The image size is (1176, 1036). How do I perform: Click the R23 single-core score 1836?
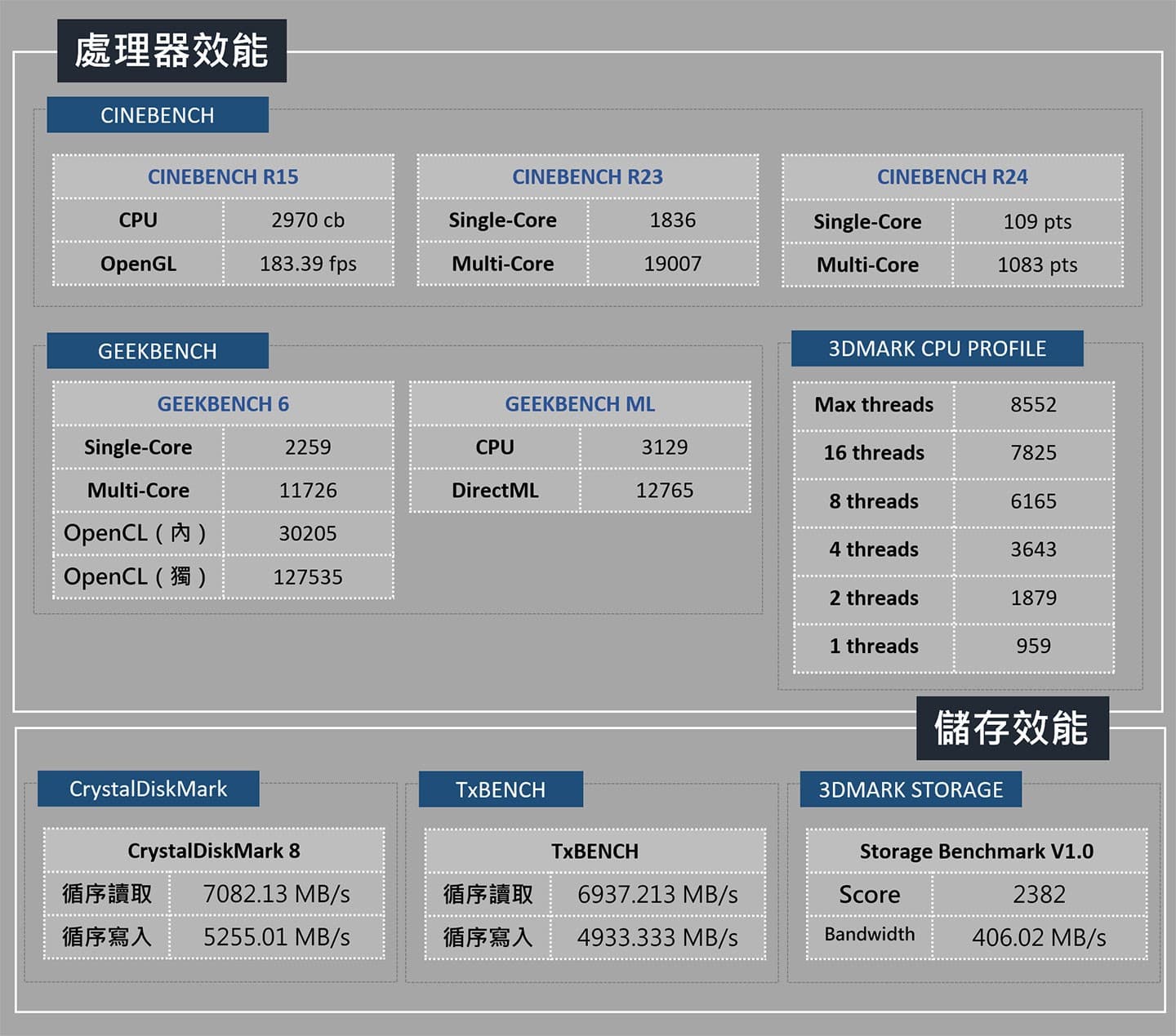pos(673,220)
